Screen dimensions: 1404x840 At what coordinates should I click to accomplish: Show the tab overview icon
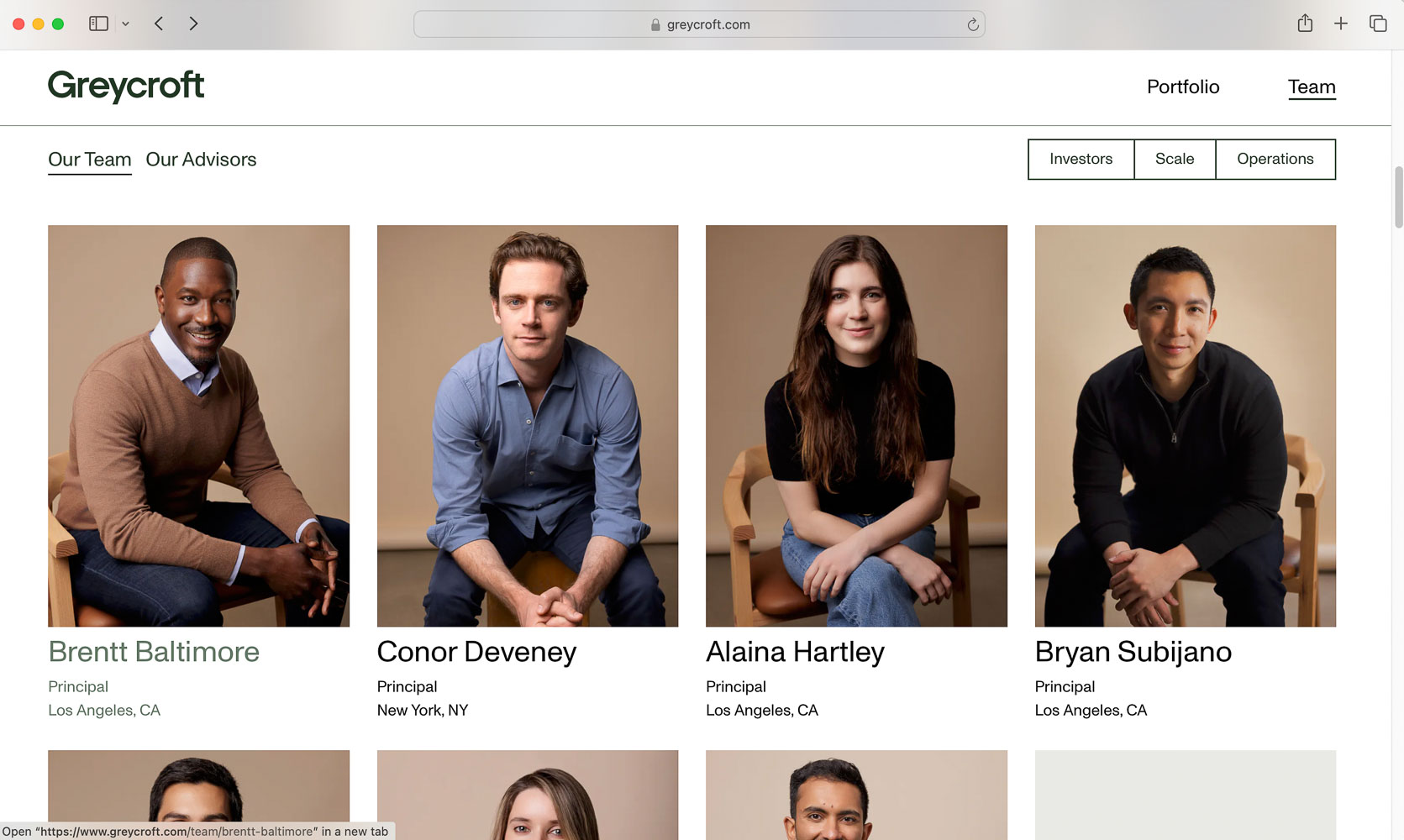pyautogui.click(x=1378, y=24)
